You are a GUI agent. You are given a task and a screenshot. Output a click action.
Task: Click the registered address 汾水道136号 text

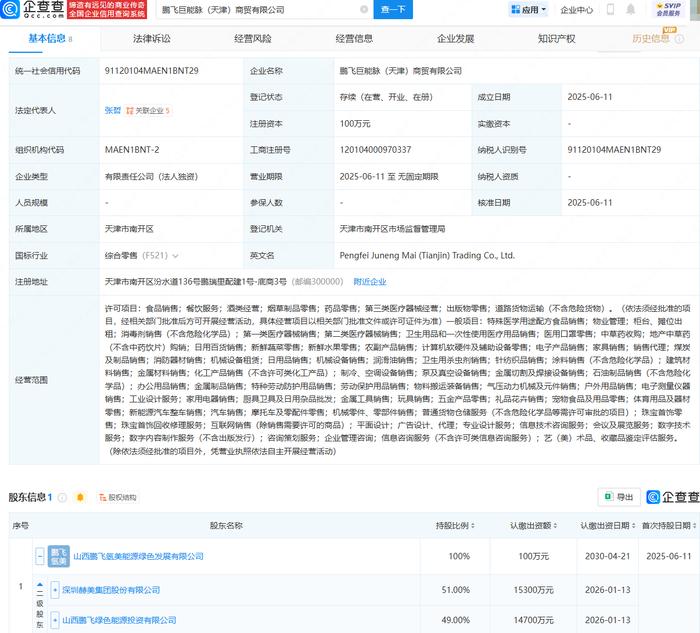[196, 282]
